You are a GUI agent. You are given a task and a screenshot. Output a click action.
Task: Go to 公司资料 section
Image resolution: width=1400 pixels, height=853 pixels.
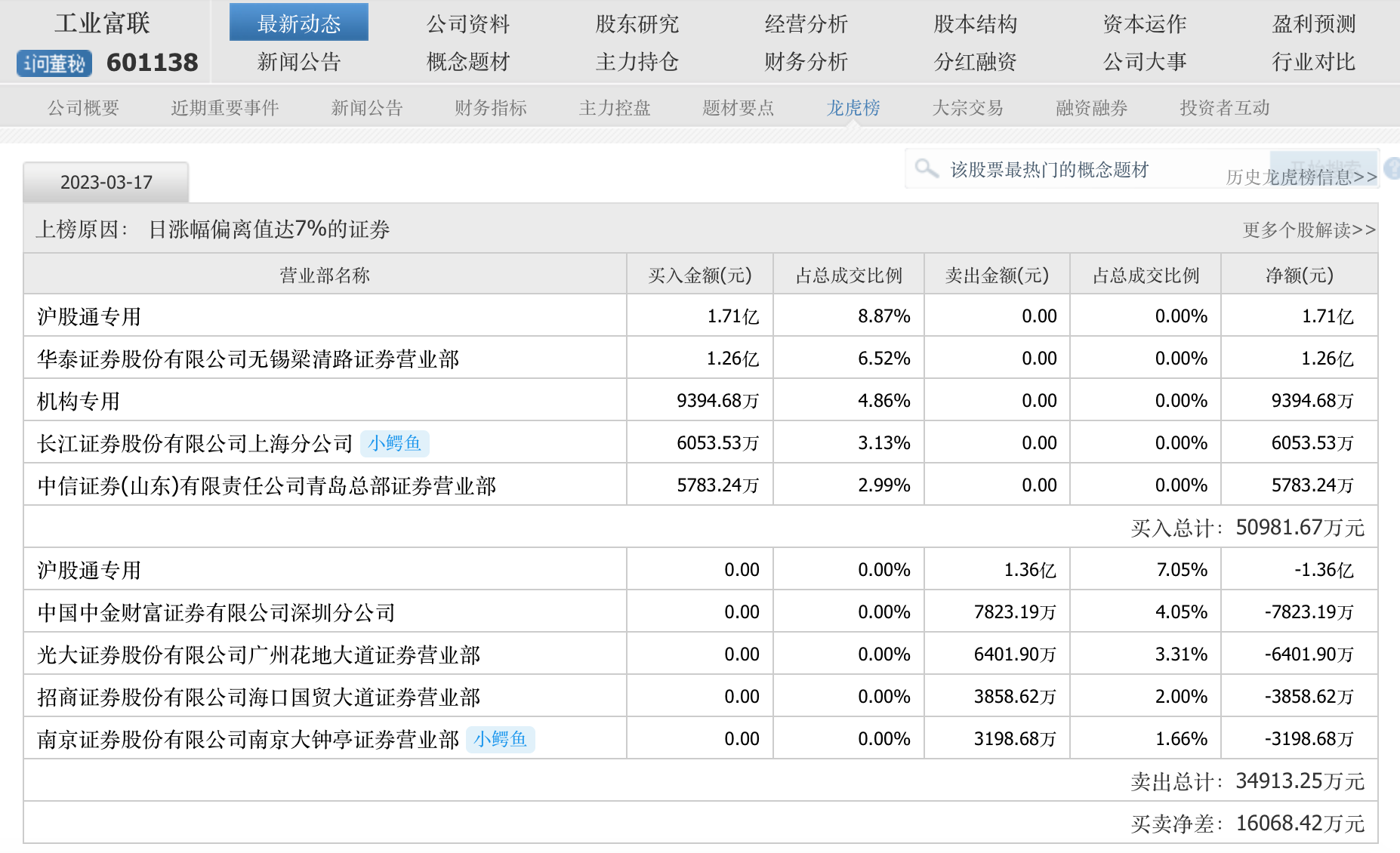468,23
